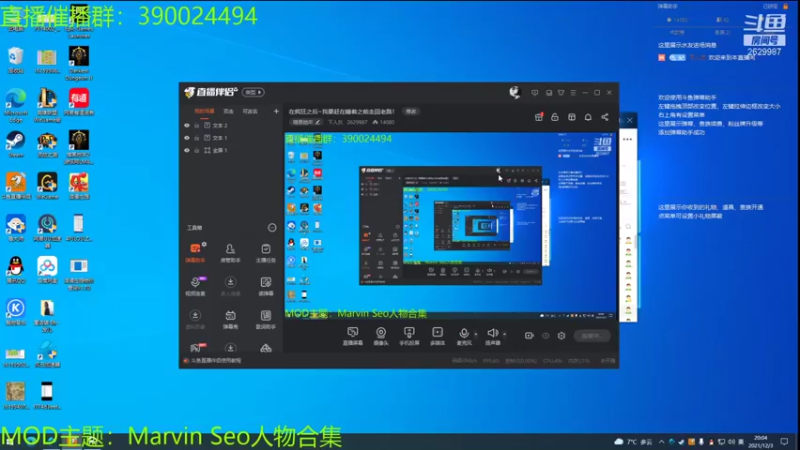Select the 全屏 1 source row
The height and width of the screenshot is (450, 800).
click(231, 151)
